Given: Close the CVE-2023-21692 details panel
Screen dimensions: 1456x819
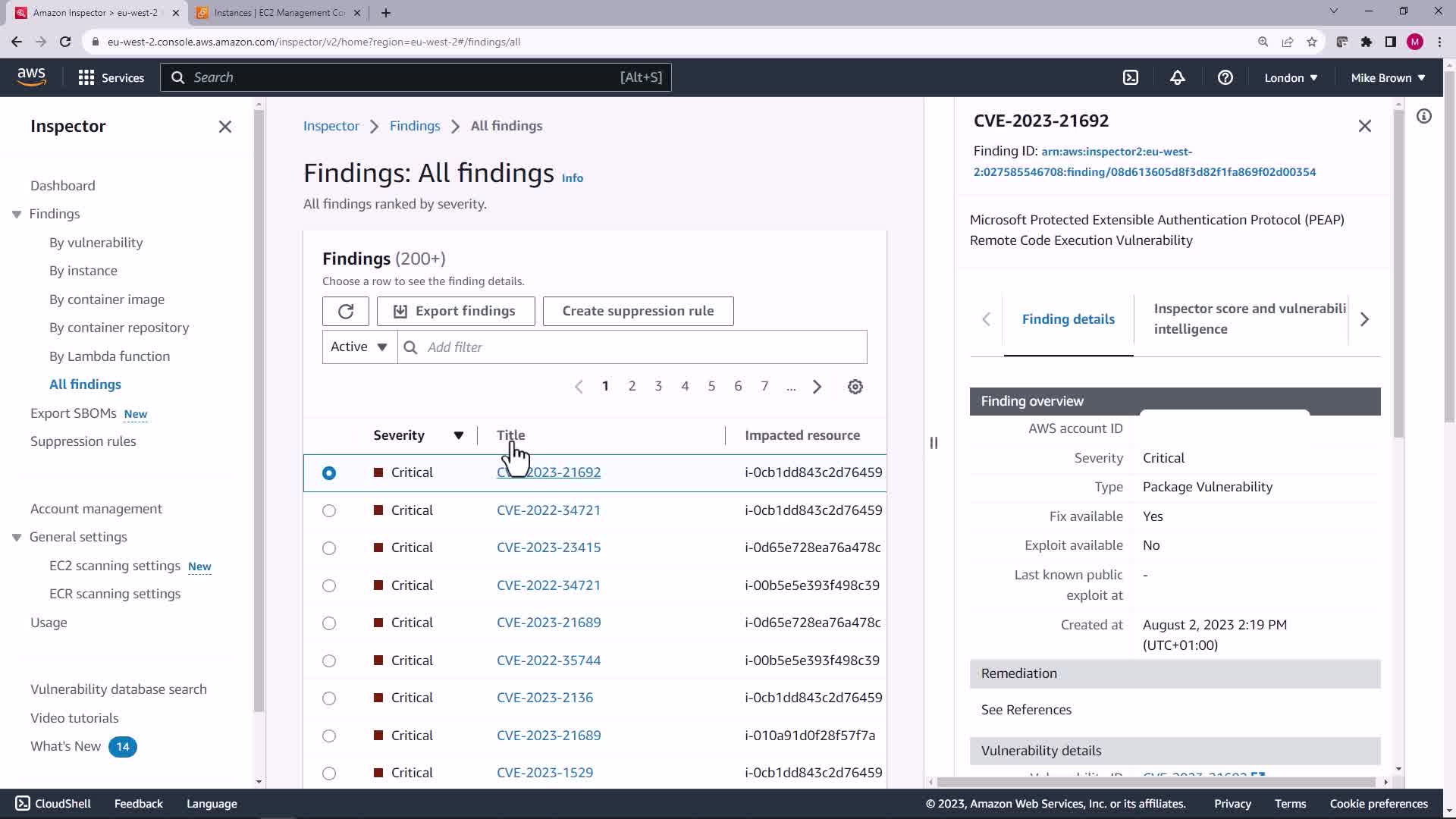Looking at the screenshot, I should click(x=1364, y=126).
